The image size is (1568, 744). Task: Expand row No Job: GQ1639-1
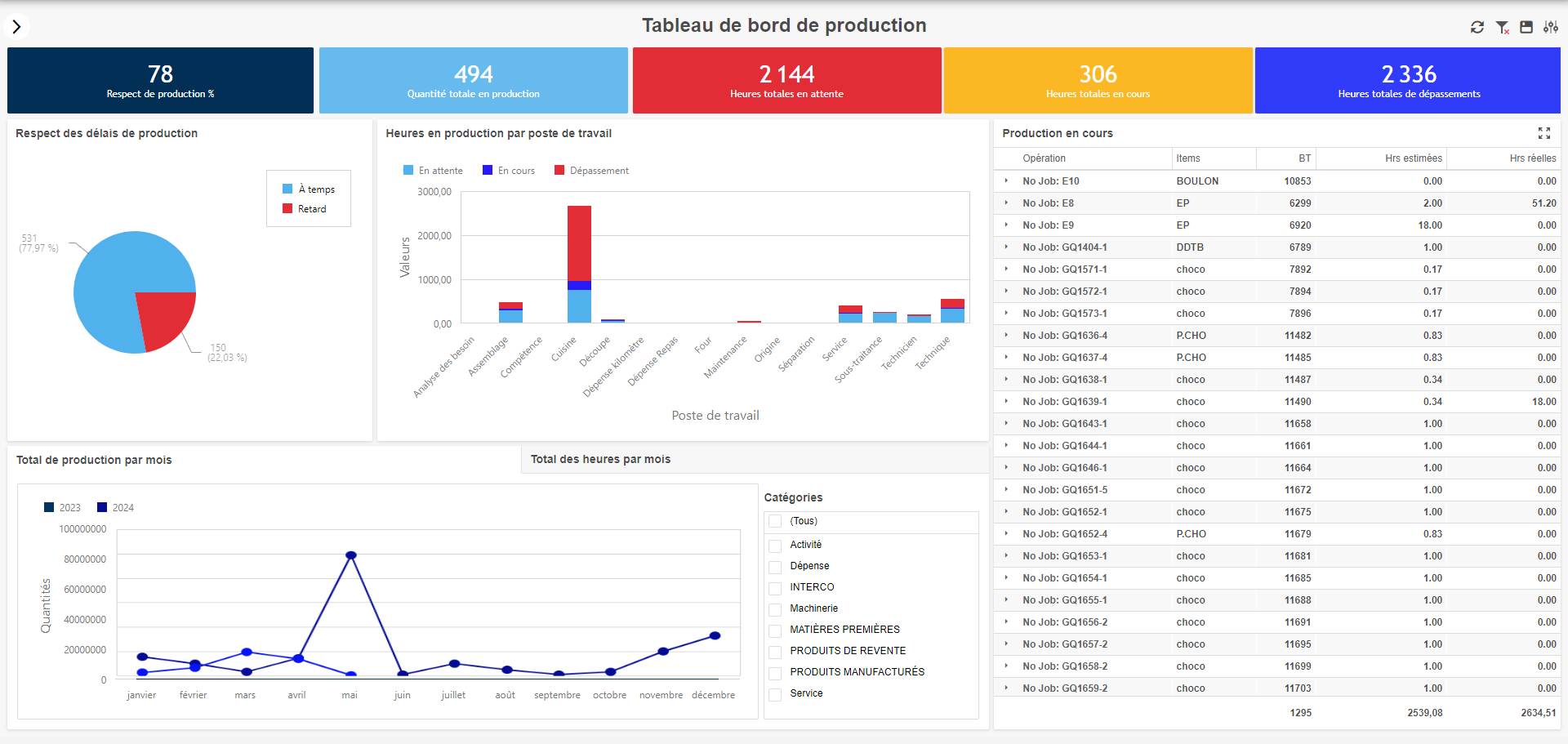coord(1006,401)
